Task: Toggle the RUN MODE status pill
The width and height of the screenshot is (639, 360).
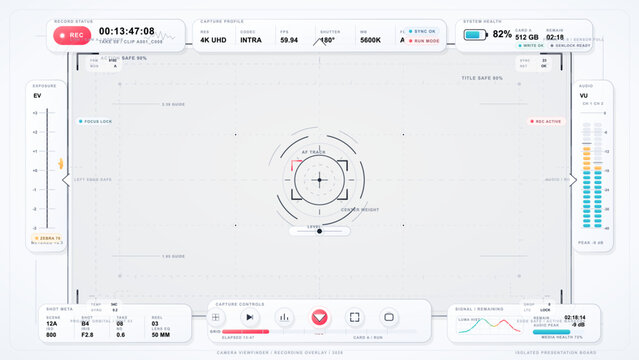Action: (x=424, y=41)
